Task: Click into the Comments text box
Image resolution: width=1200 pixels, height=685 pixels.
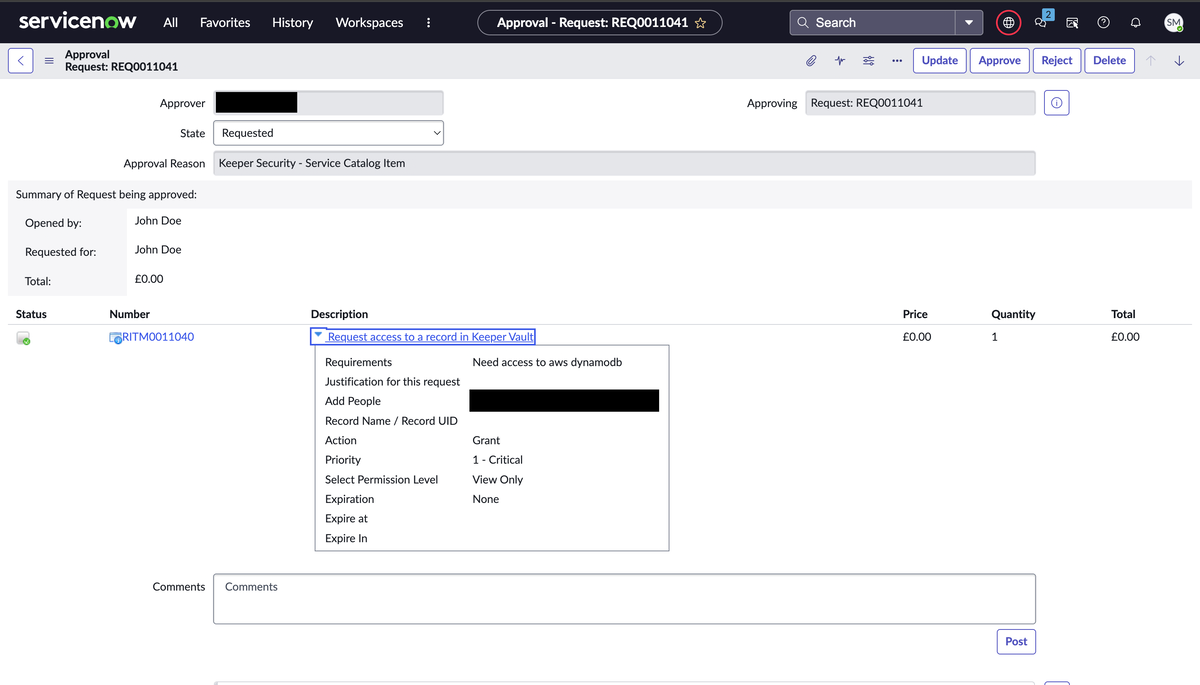Action: (624, 599)
